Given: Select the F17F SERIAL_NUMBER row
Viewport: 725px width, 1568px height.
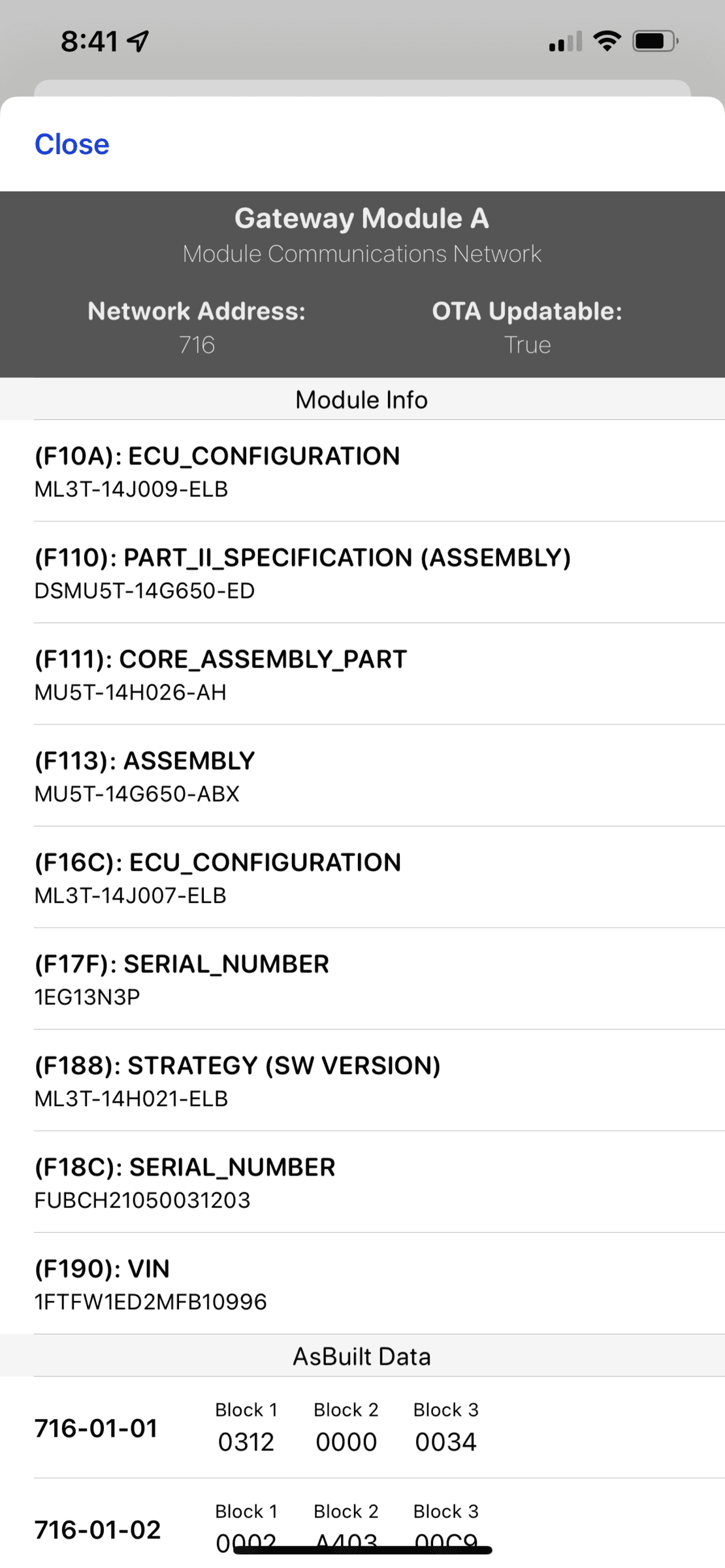Looking at the screenshot, I should coord(362,979).
